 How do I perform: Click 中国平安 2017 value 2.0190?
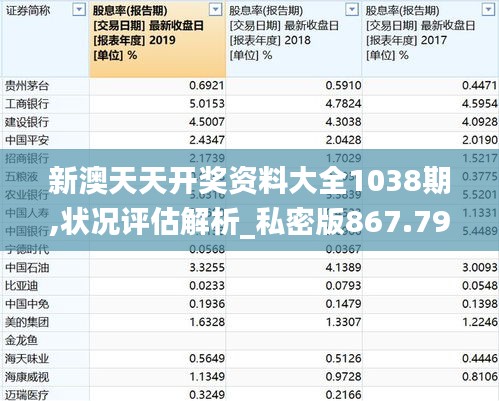click(x=480, y=140)
